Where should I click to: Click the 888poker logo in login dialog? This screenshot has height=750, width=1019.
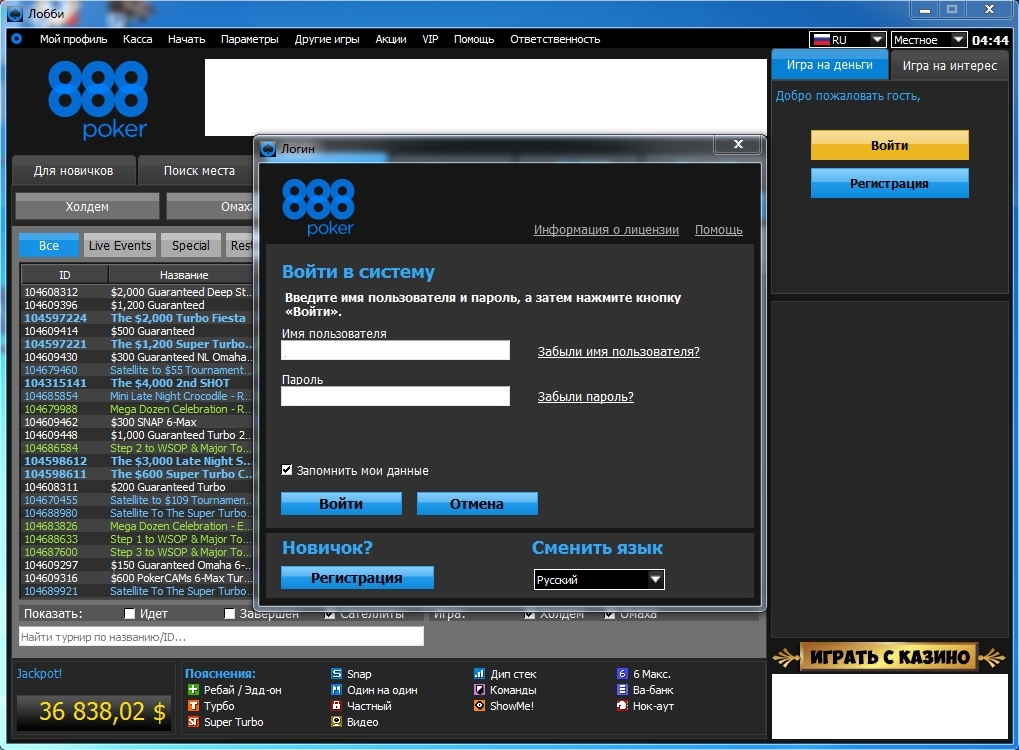[318, 207]
